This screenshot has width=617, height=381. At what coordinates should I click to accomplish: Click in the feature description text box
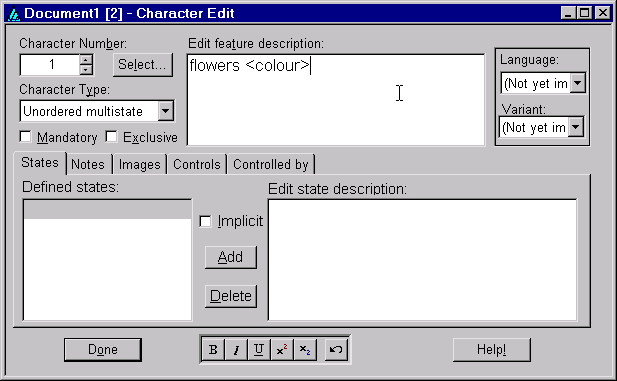(336, 100)
